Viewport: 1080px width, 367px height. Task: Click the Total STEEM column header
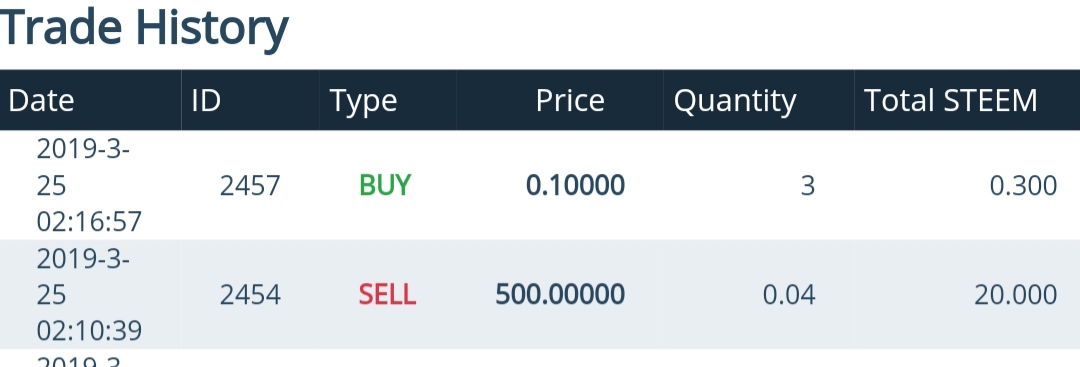click(951, 101)
